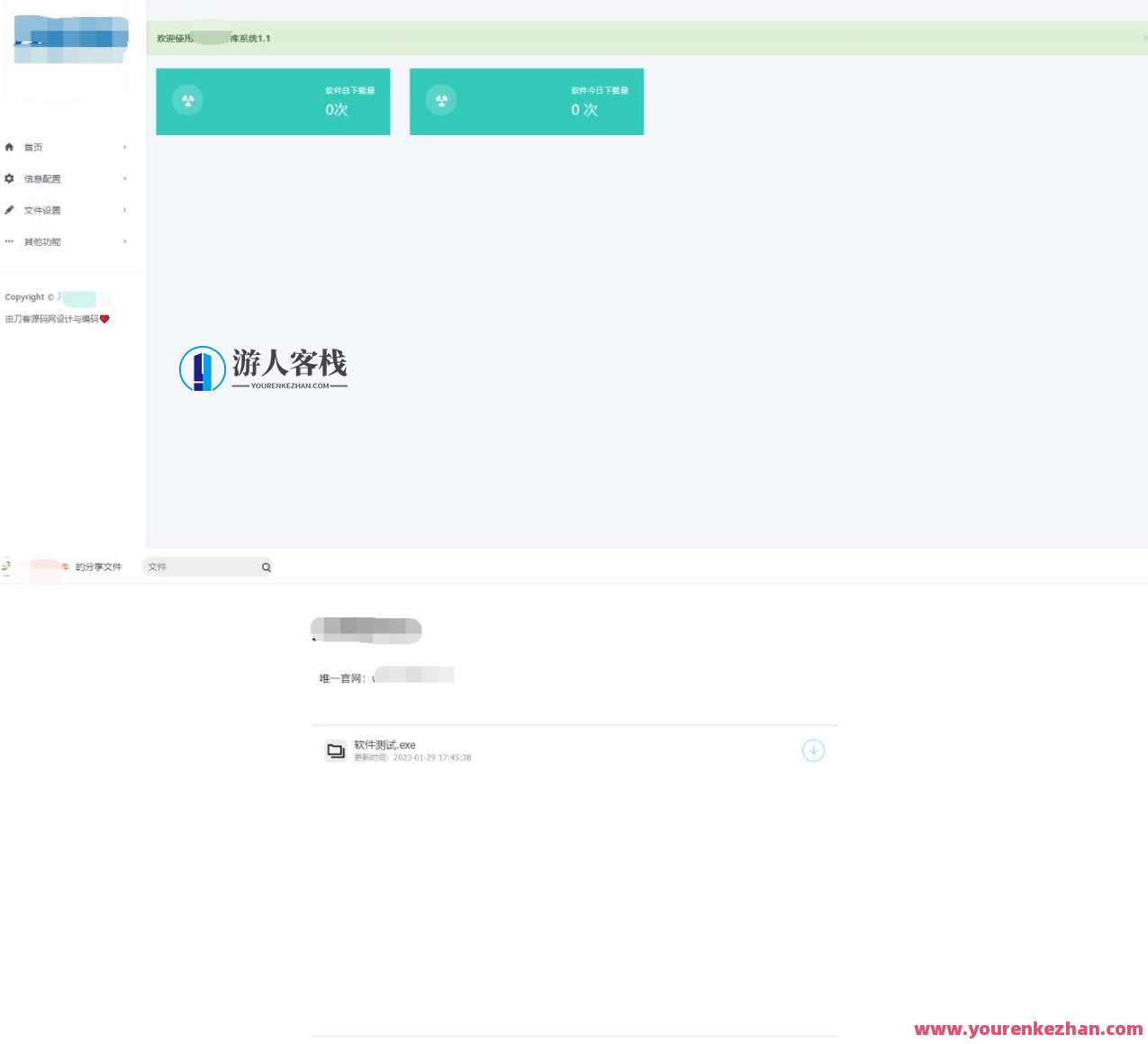Click the file icon beside 软件测试.exe
The image size is (1148, 1044).
point(336,750)
